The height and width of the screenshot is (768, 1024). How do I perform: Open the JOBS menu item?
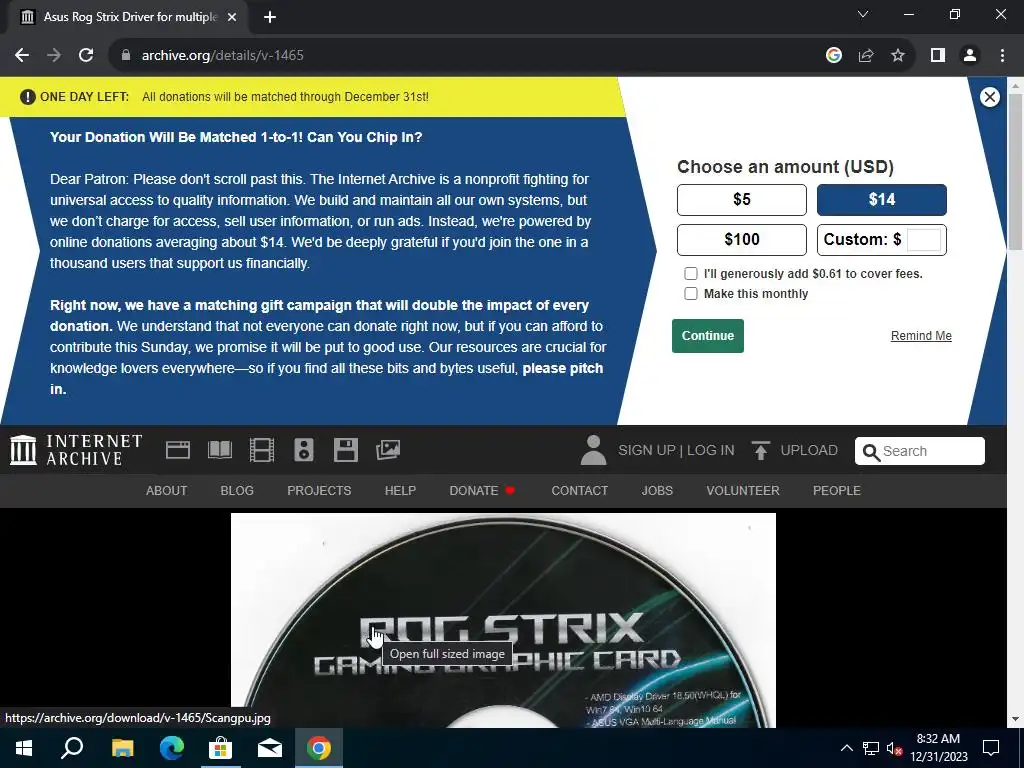point(657,490)
